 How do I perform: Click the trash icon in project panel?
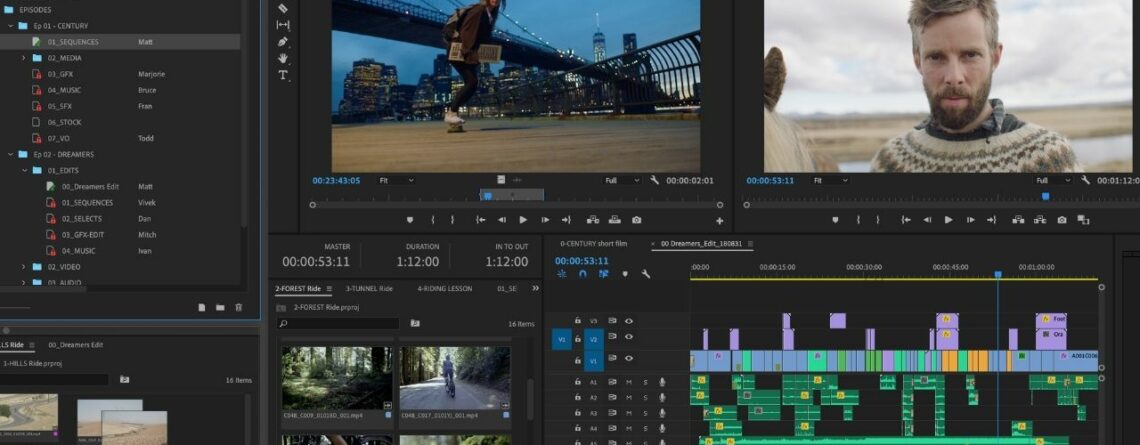click(x=238, y=307)
